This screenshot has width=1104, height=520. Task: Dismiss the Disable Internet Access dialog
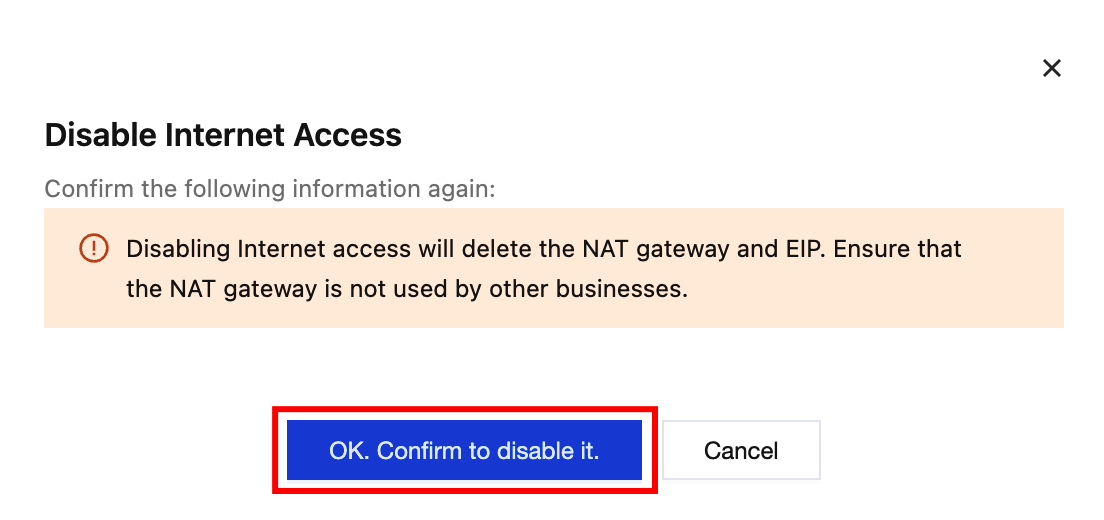coord(1051,68)
